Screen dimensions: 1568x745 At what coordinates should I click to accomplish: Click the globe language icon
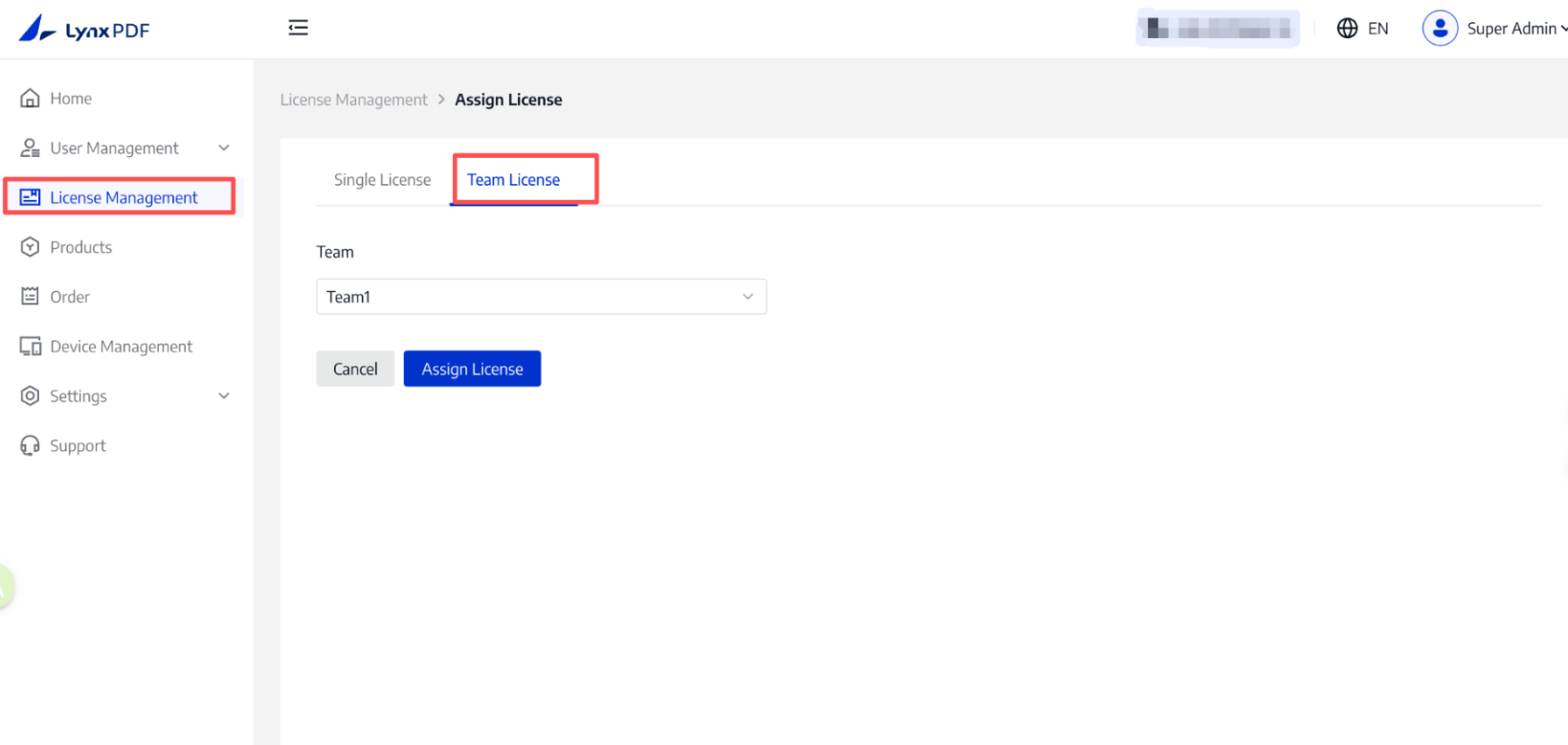pos(1347,29)
